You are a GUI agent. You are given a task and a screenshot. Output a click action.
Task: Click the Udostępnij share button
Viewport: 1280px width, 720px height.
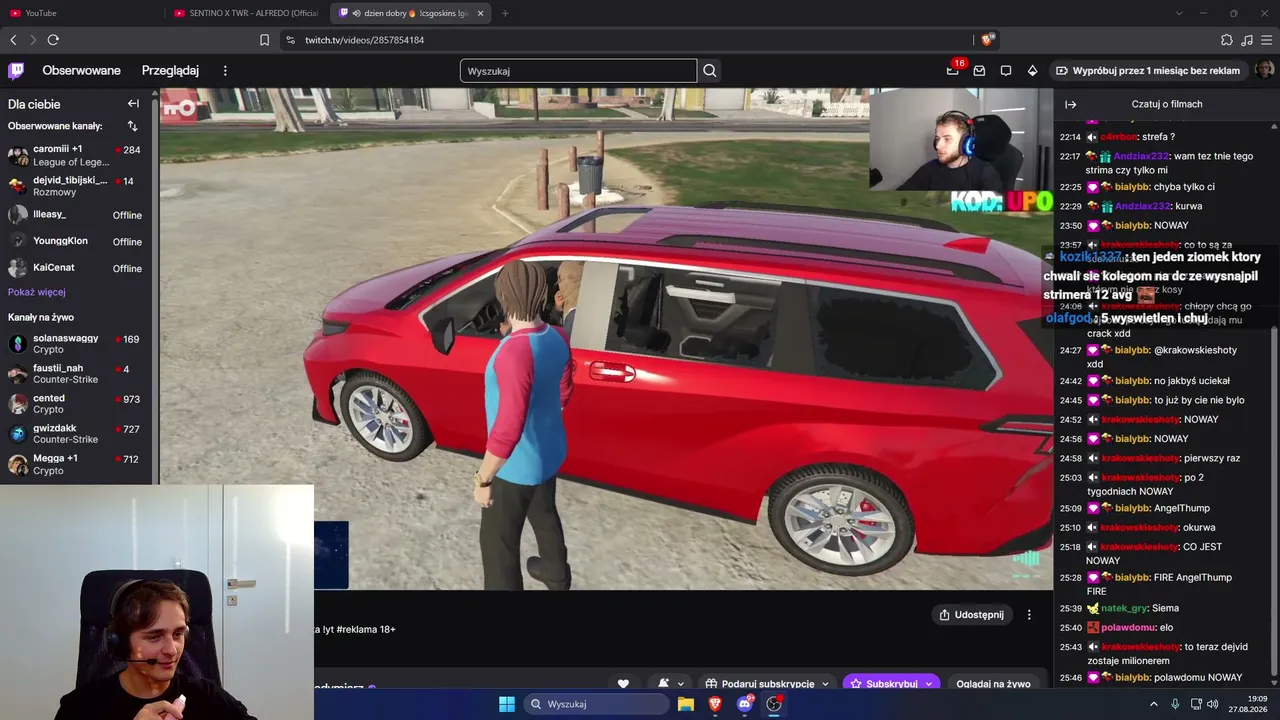[971, 615]
